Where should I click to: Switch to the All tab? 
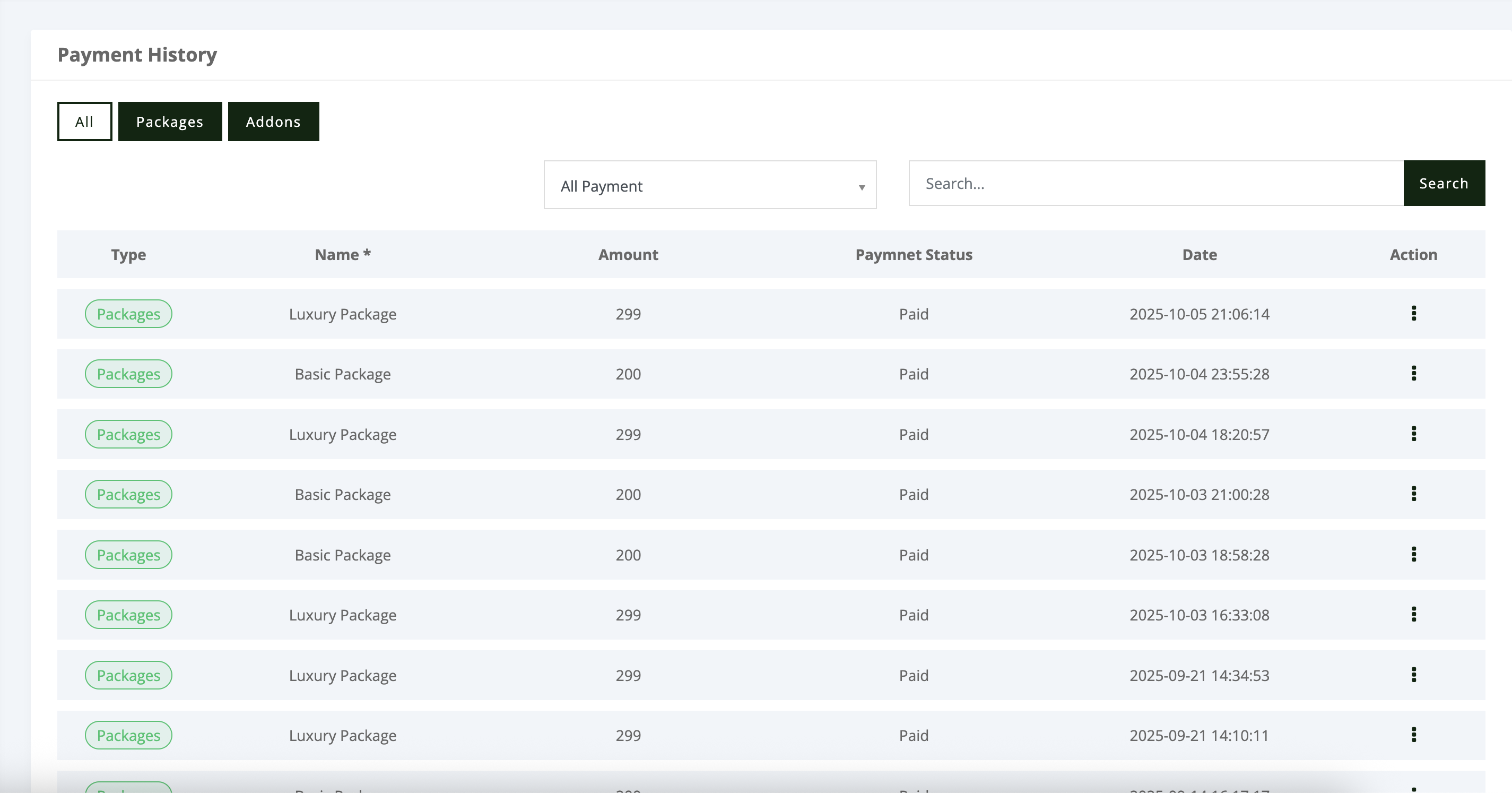(84, 122)
